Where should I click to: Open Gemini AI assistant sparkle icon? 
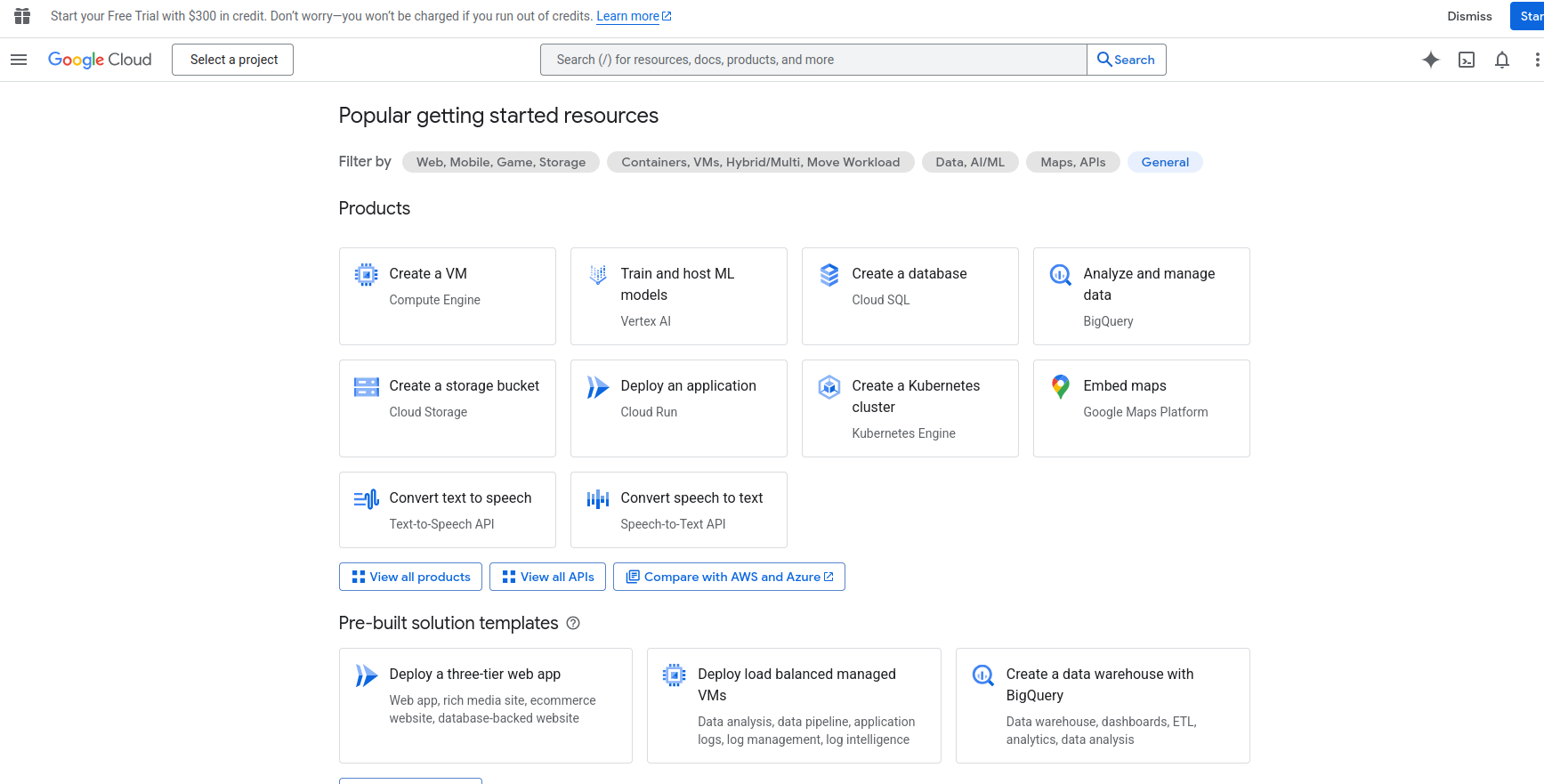coord(1431,60)
